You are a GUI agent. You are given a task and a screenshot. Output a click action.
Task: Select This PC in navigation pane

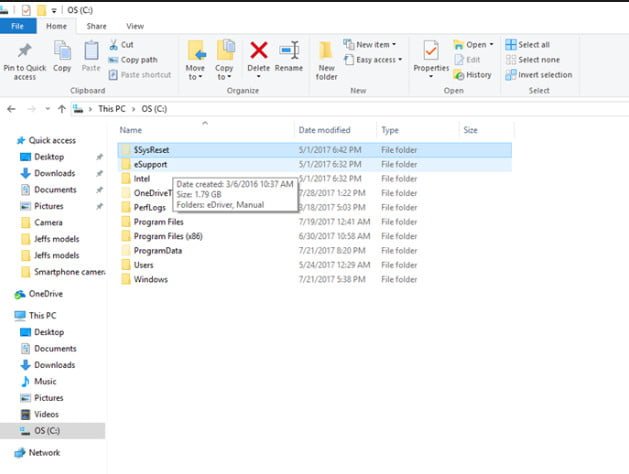tap(42, 316)
